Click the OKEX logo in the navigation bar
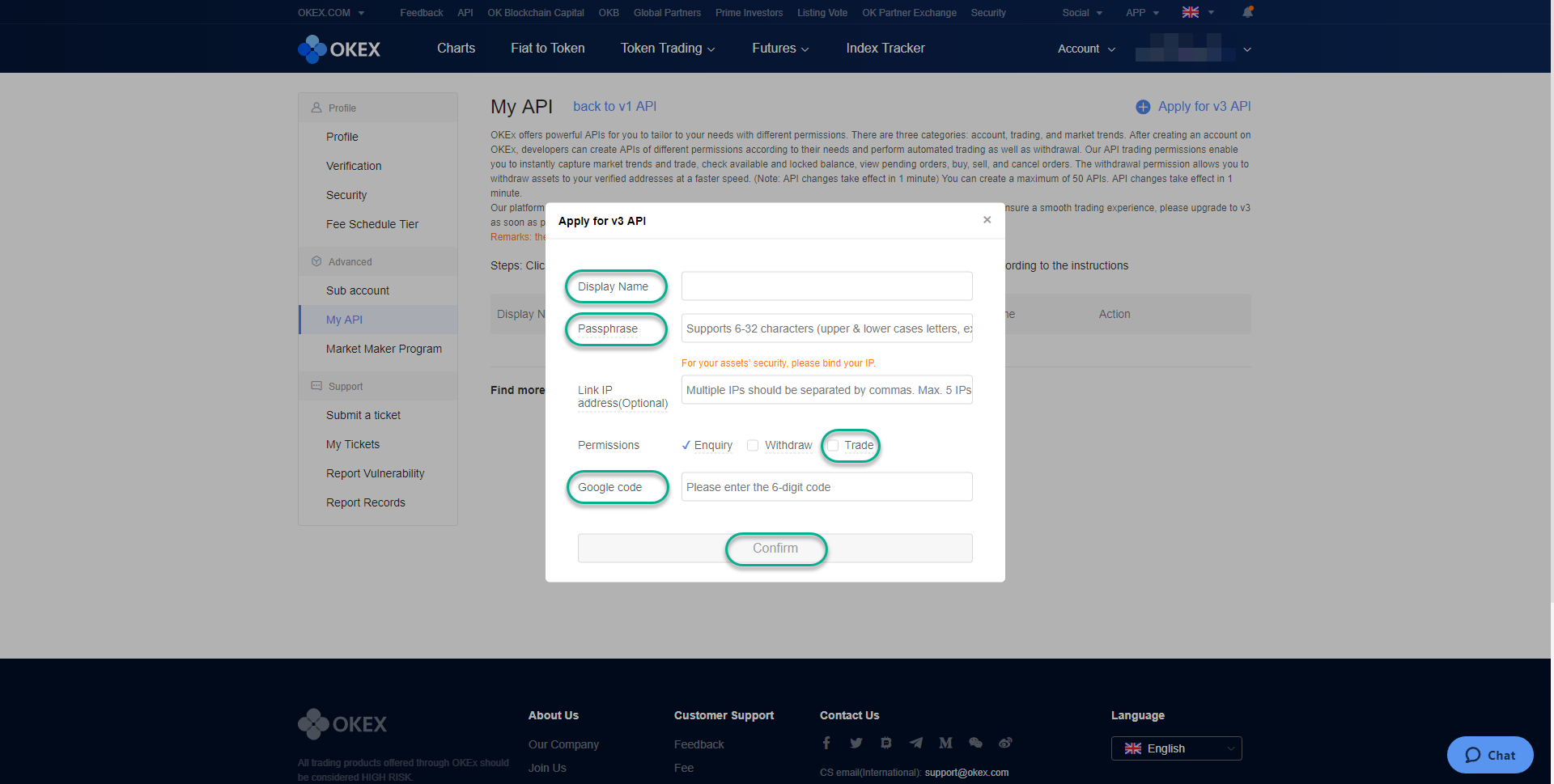The image size is (1554, 784). coord(338,49)
